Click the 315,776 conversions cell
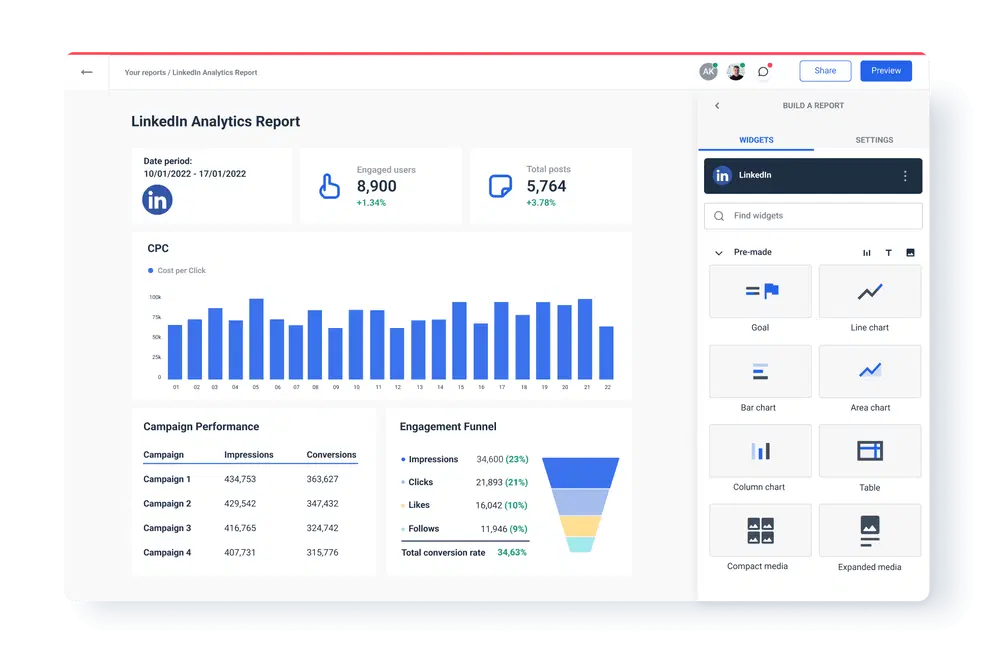The height and width of the screenshot is (656, 992). coord(322,553)
